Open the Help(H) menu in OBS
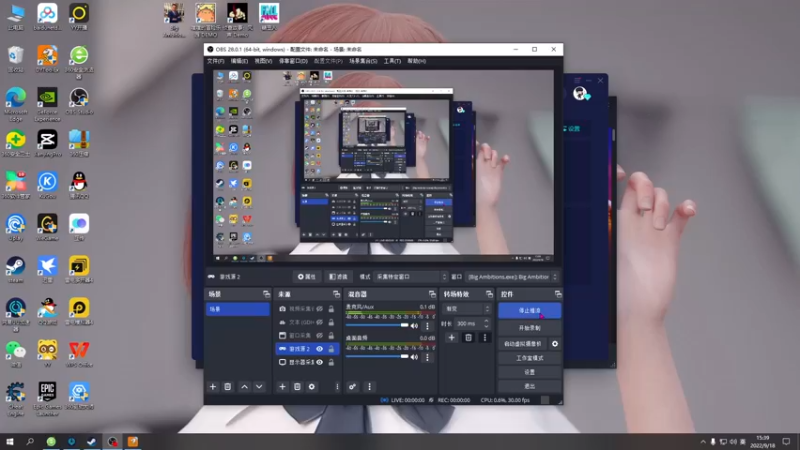 click(x=416, y=61)
